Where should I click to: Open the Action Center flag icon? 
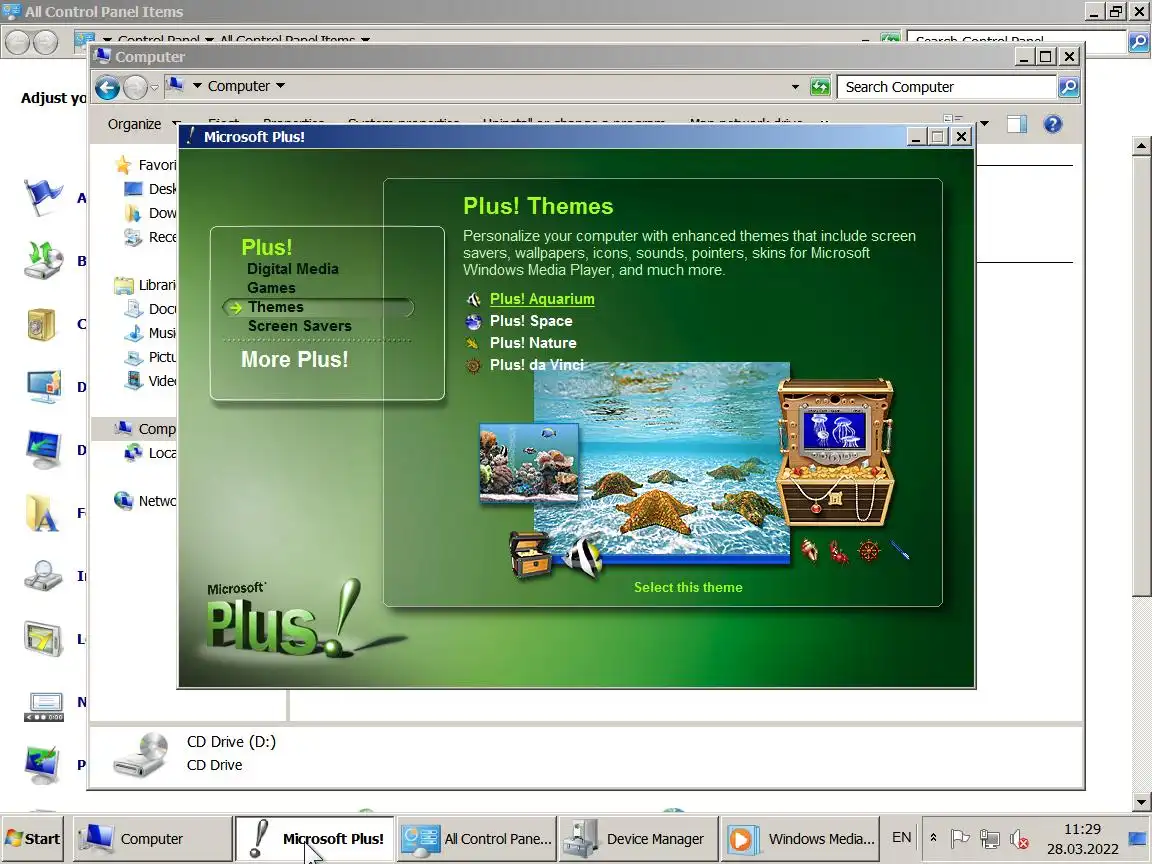click(x=960, y=838)
